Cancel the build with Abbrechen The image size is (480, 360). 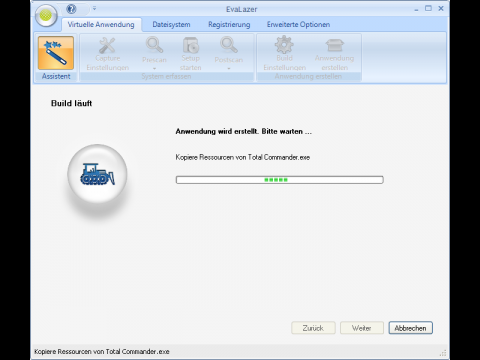[x=410, y=328]
